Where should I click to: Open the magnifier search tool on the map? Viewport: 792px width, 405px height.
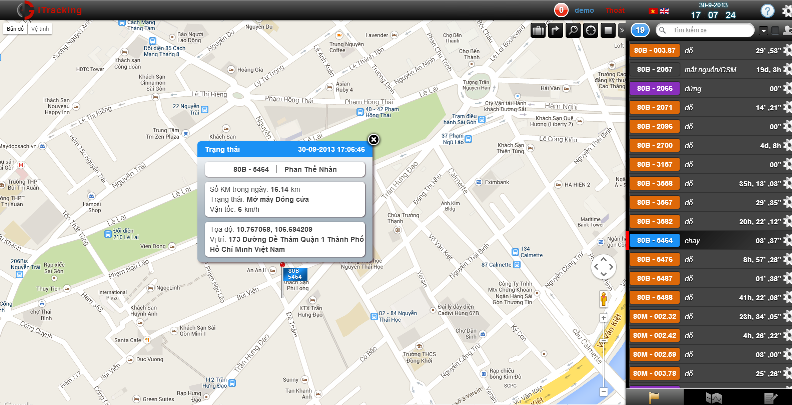(x=573, y=30)
